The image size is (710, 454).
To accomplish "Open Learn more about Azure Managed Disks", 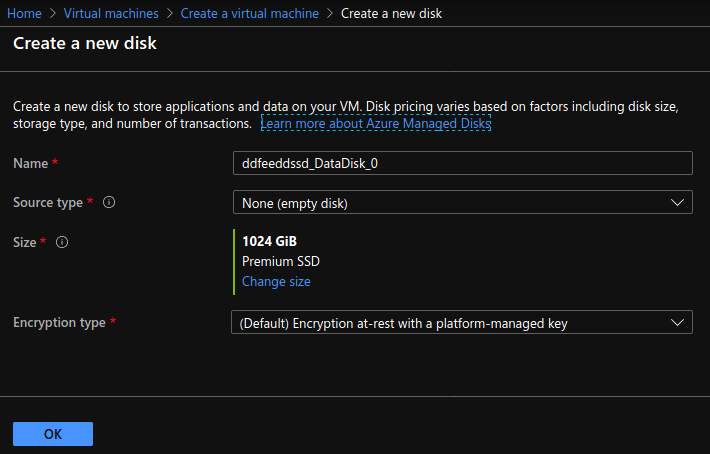I will tap(376, 124).
